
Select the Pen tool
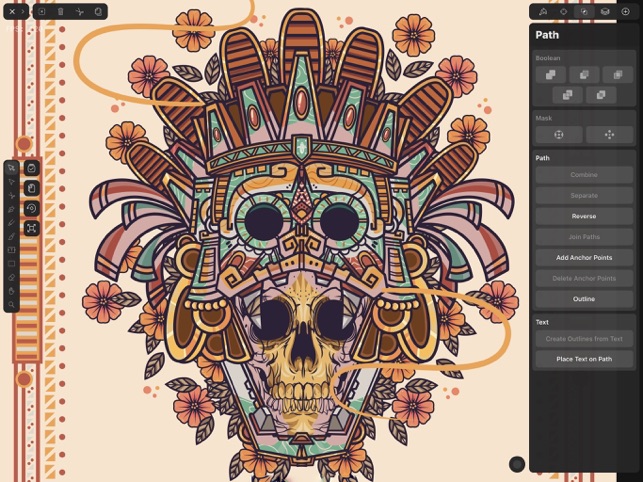click(x=11, y=209)
